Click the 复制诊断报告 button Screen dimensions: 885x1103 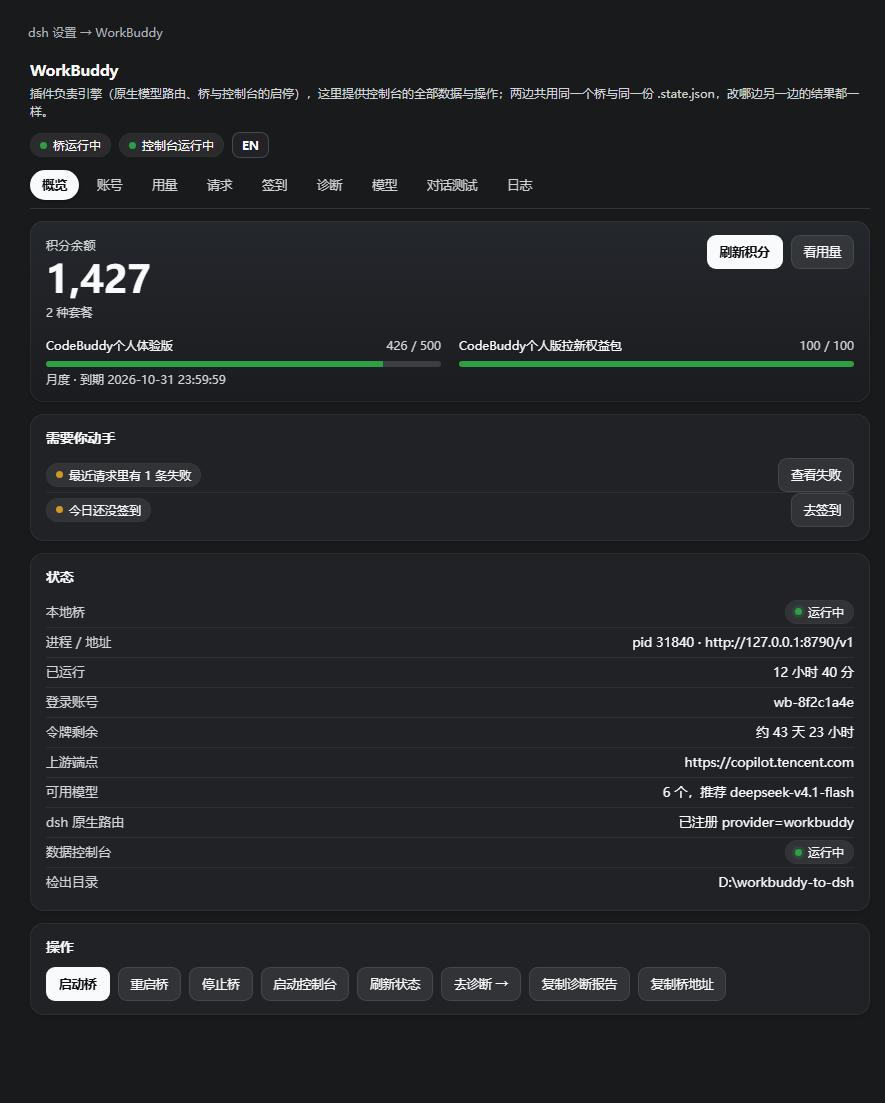click(579, 984)
